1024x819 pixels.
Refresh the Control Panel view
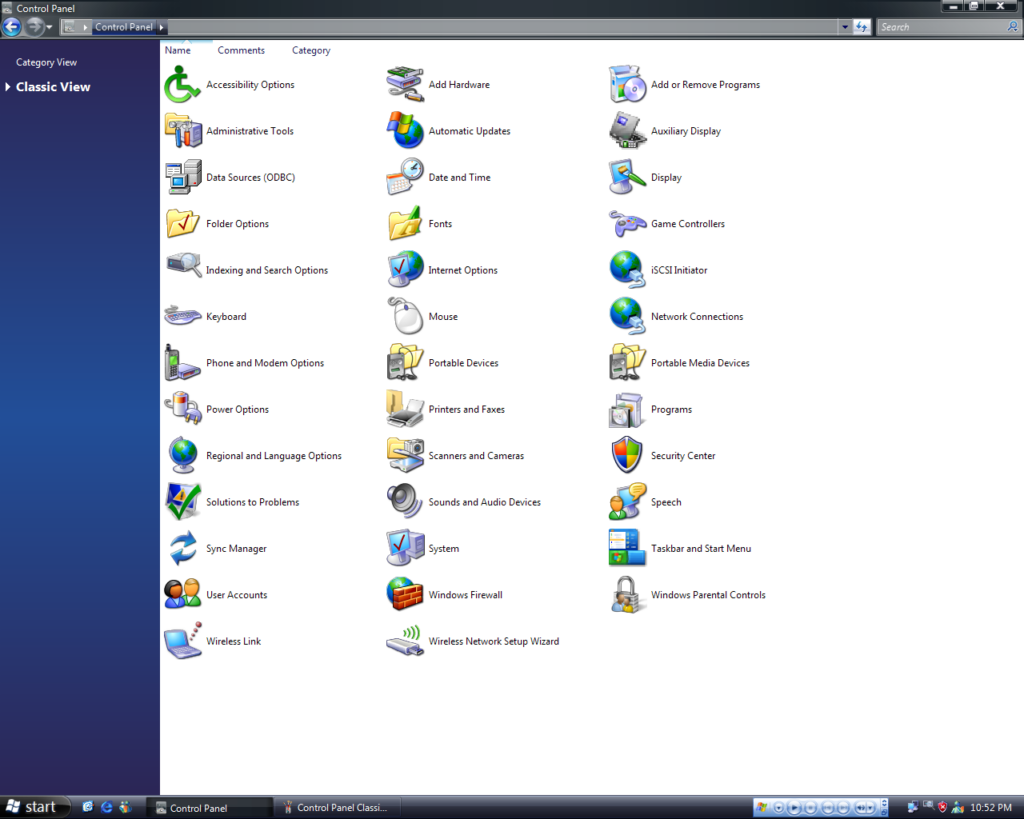coord(862,27)
